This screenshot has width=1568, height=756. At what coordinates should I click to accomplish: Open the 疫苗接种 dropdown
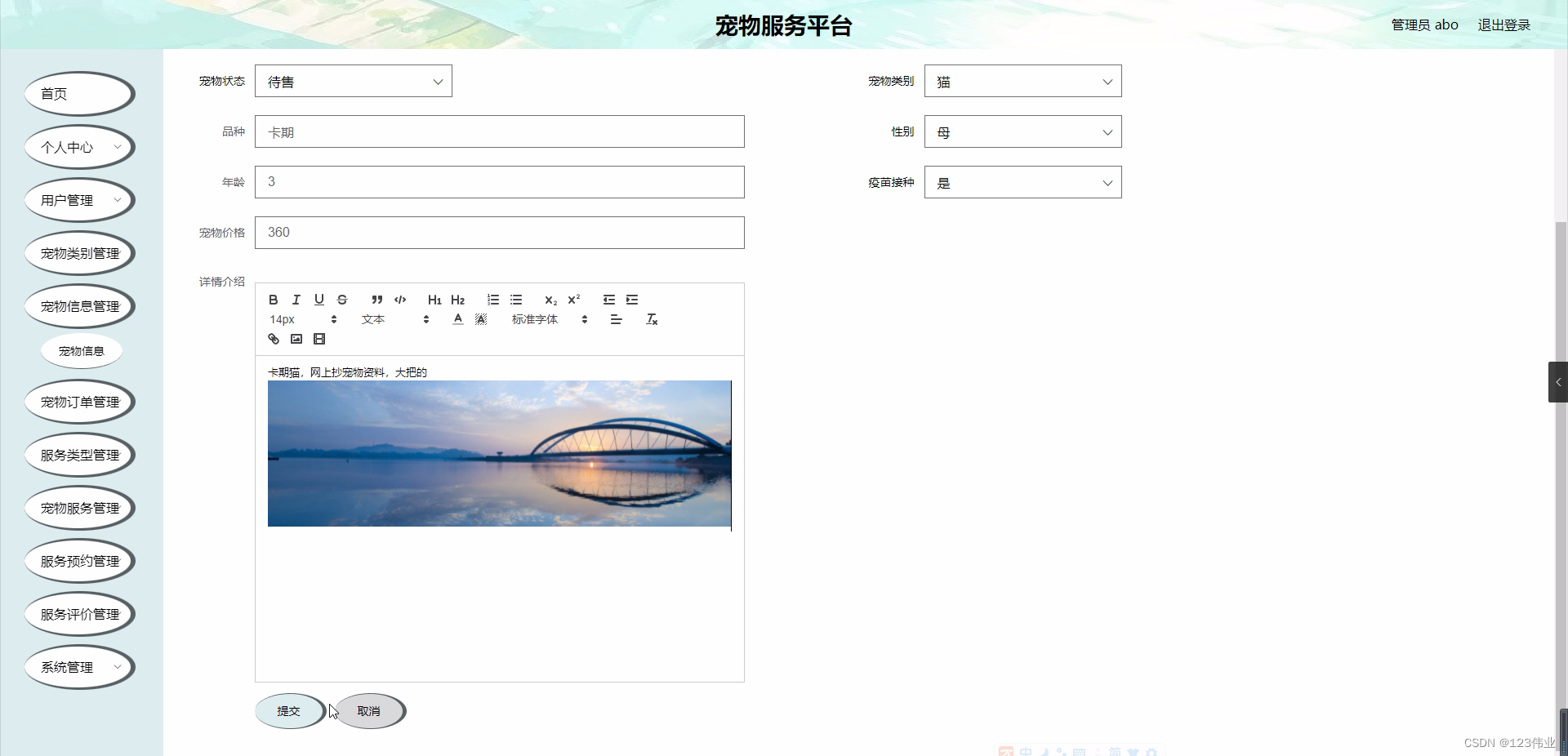[1023, 182]
